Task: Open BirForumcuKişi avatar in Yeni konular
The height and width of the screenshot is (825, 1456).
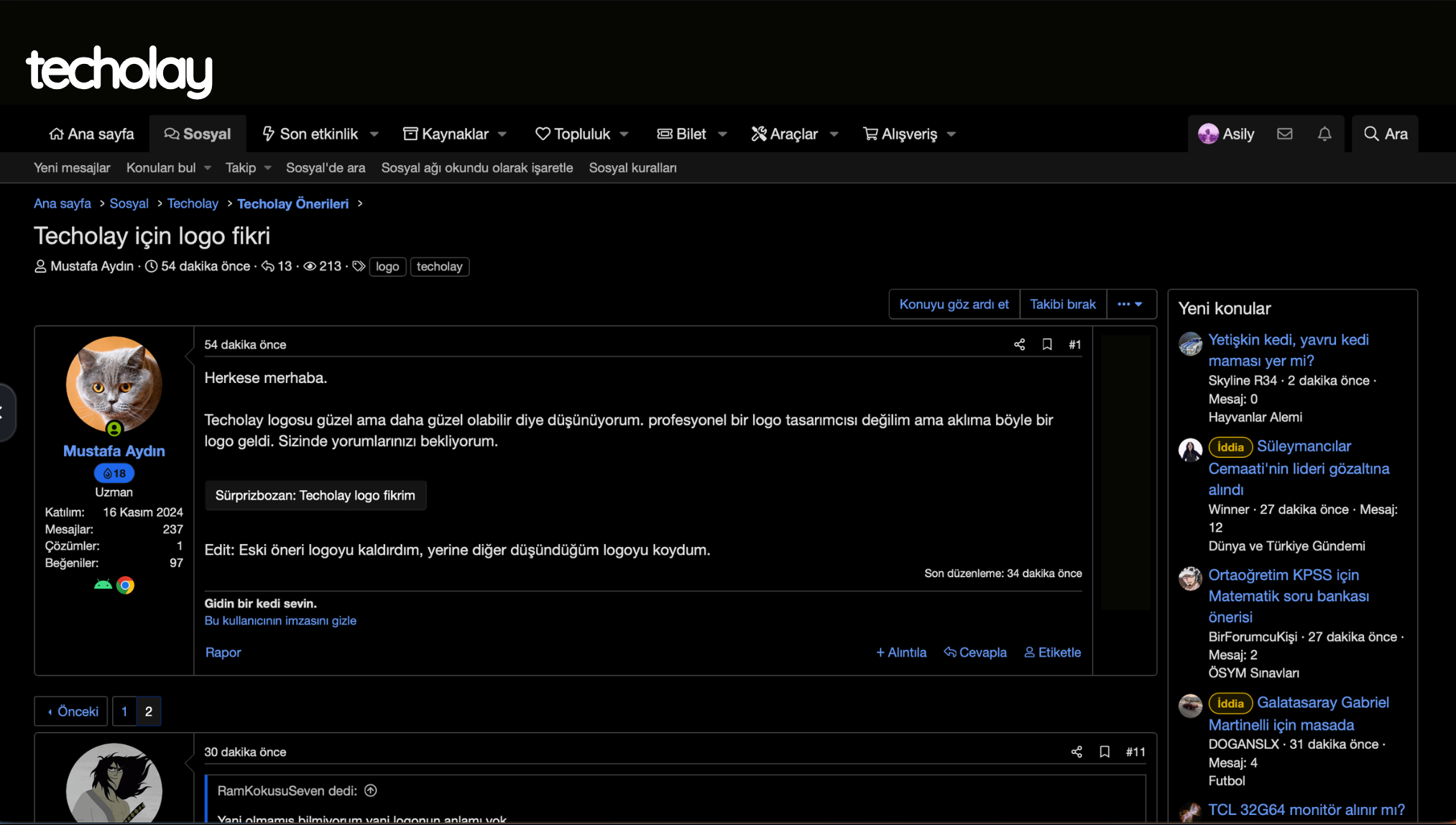Action: tap(1190, 579)
